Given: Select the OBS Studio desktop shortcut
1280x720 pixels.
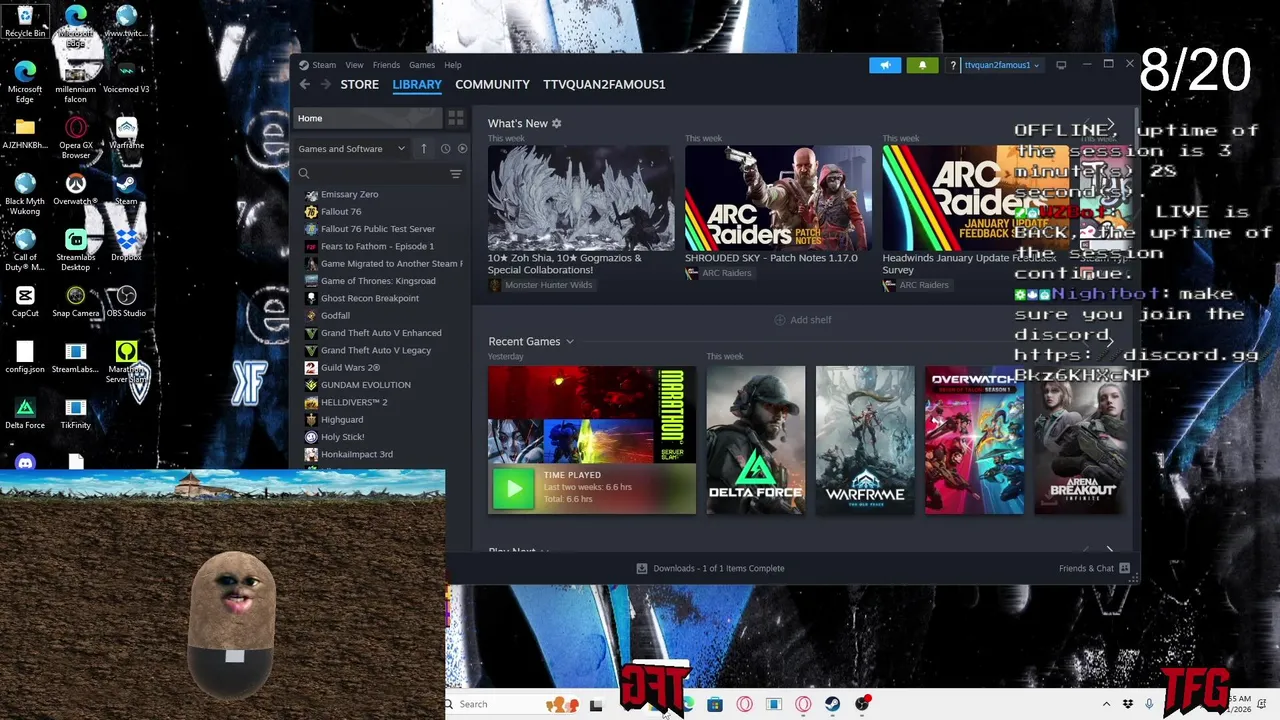Looking at the screenshot, I should click(x=126, y=301).
